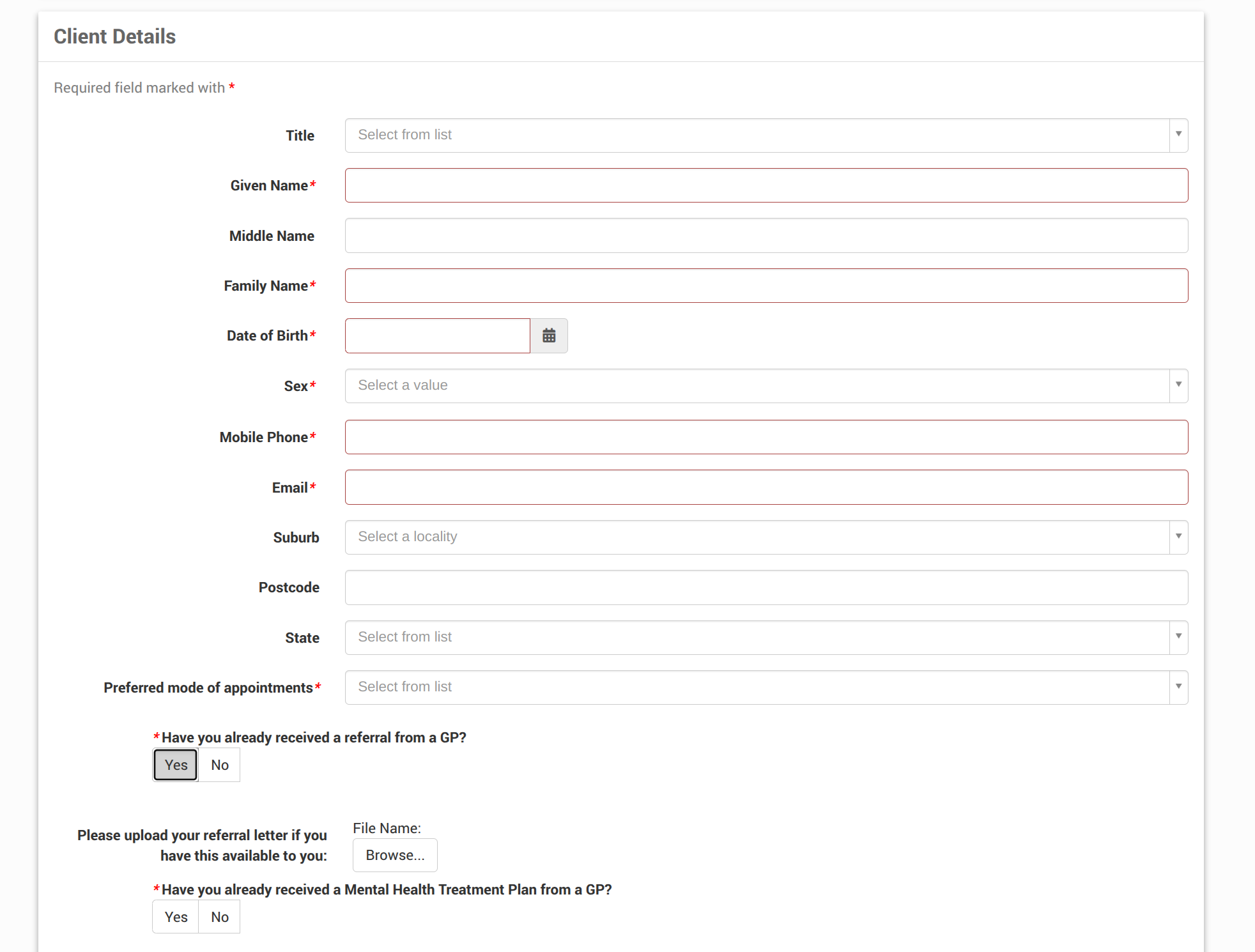Click into the Middle Name field
The image size is (1255, 952).
(766, 236)
